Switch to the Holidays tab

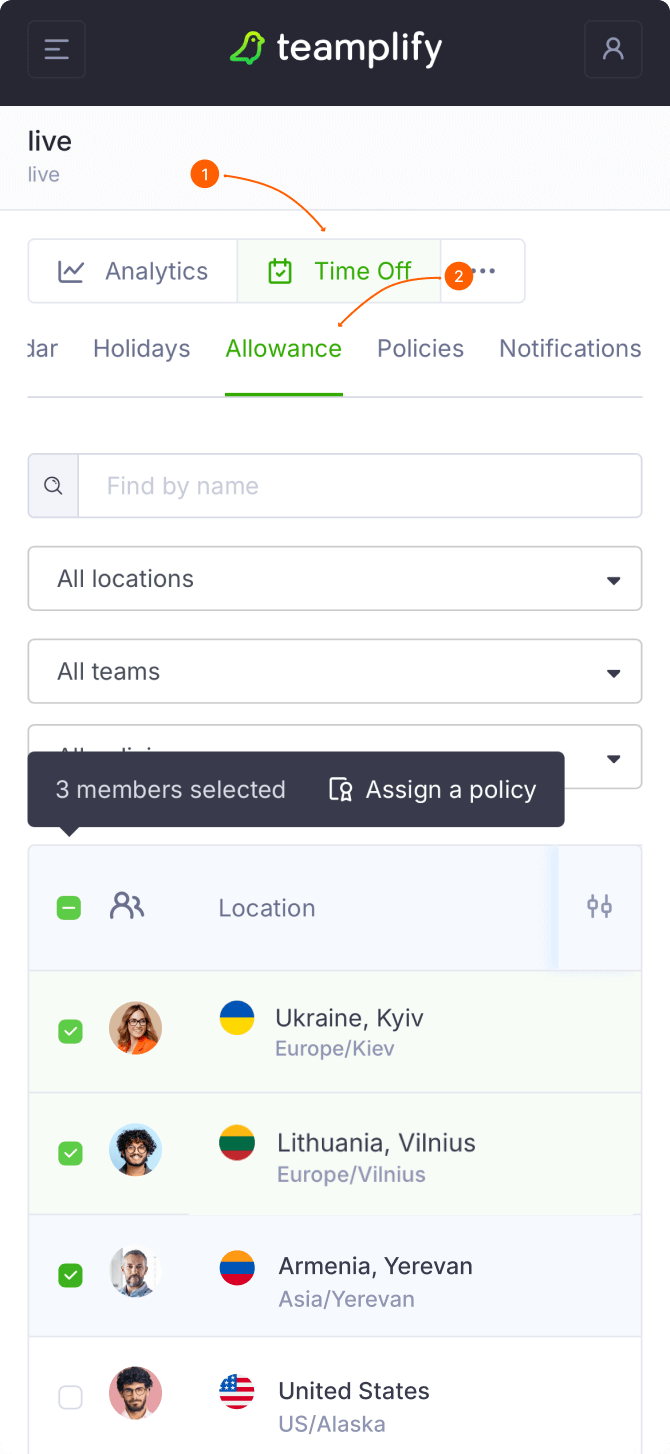pyautogui.click(x=141, y=349)
